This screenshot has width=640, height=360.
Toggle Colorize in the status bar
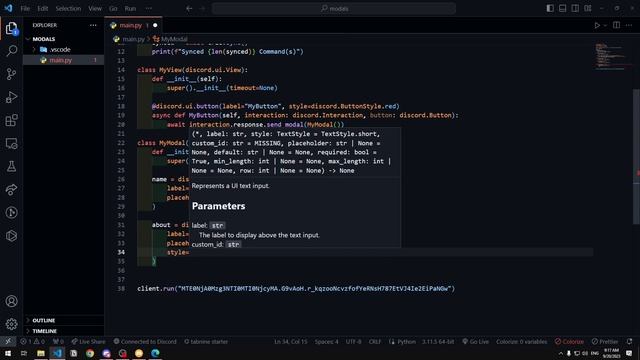click(x=569, y=342)
